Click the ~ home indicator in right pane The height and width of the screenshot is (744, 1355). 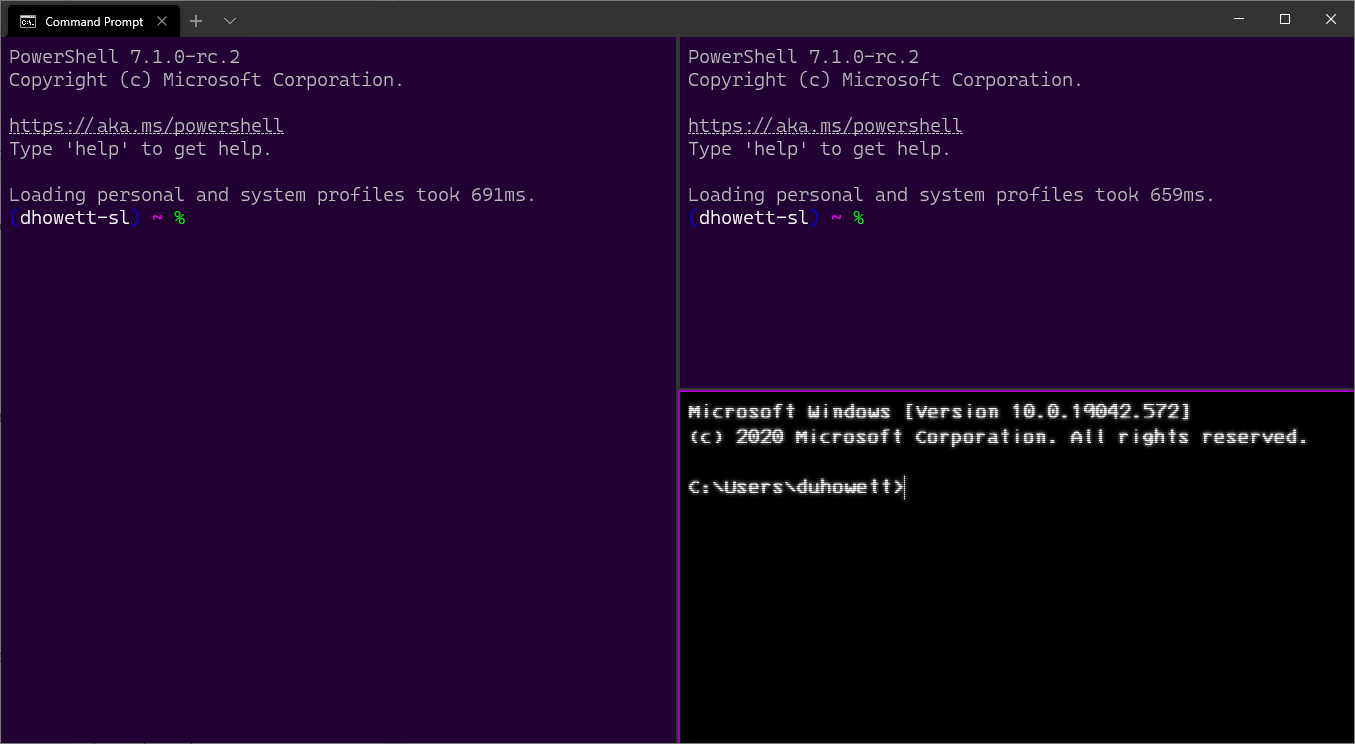pos(837,217)
